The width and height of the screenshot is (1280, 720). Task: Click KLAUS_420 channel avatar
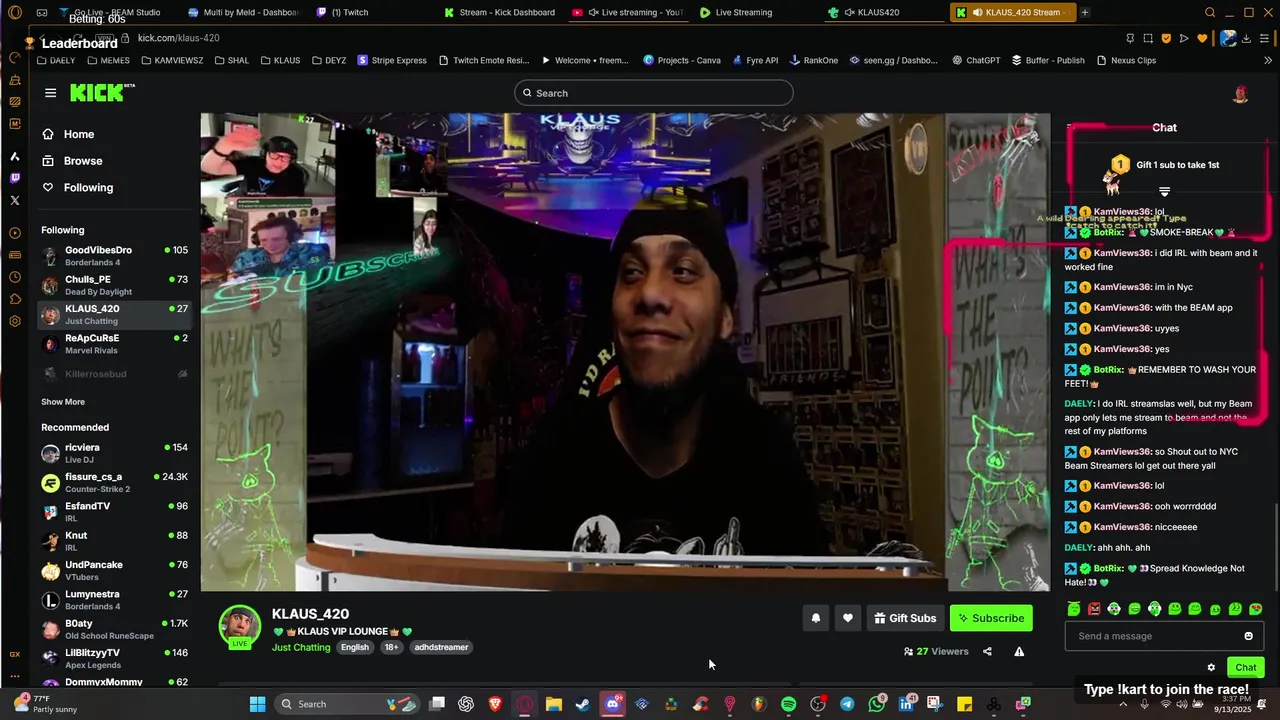(x=240, y=626)
